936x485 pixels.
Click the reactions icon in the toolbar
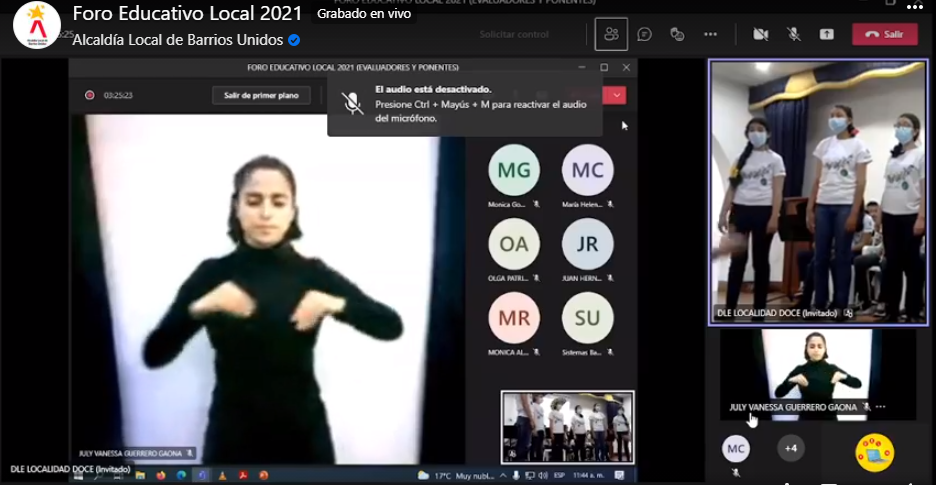pyautogui.click(x=677, y=34)
